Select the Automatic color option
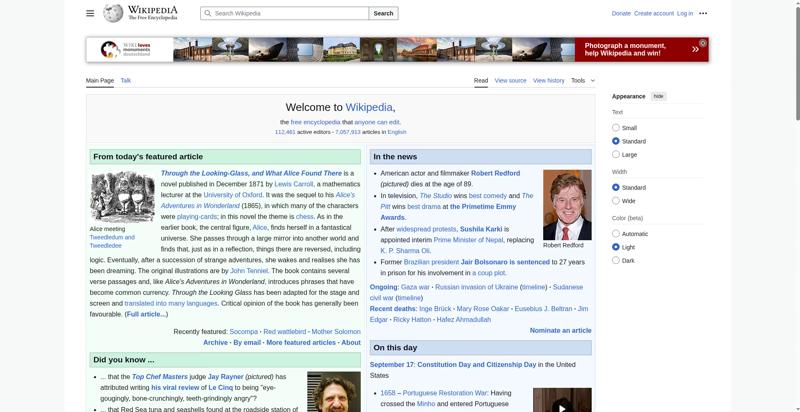800x412 pixels. pyautogui.click(x=616, y=234)
